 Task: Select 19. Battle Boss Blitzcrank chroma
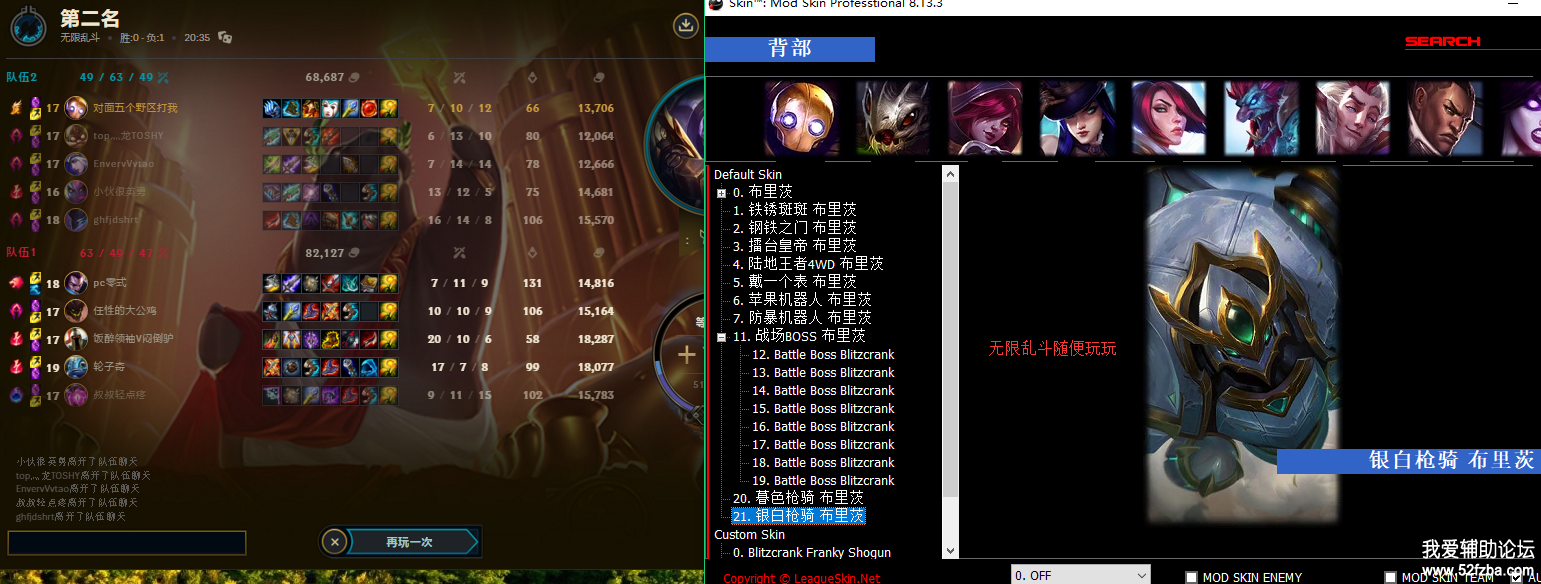(x=823, y=481)
